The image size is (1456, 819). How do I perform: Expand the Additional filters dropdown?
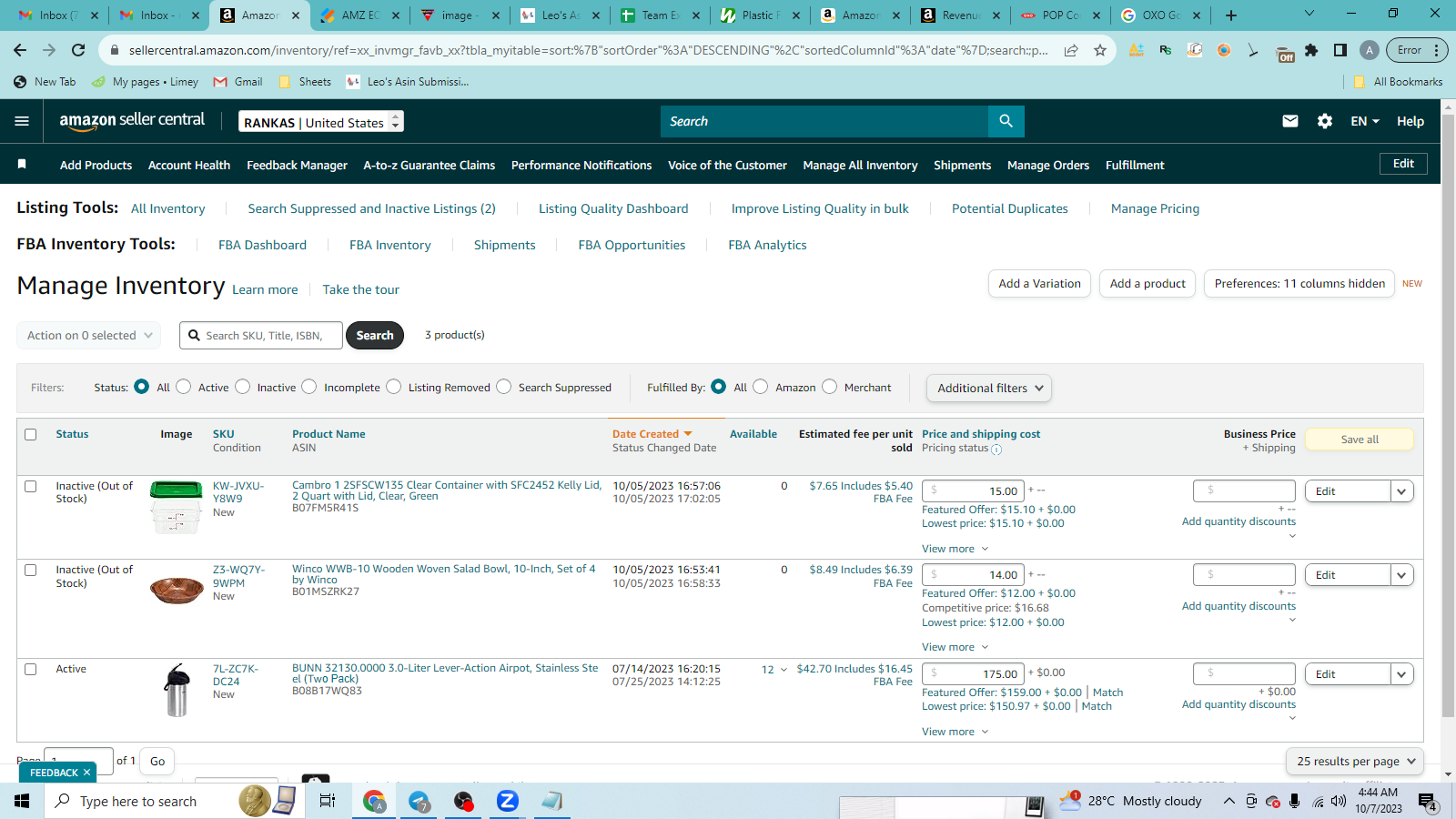989,388
